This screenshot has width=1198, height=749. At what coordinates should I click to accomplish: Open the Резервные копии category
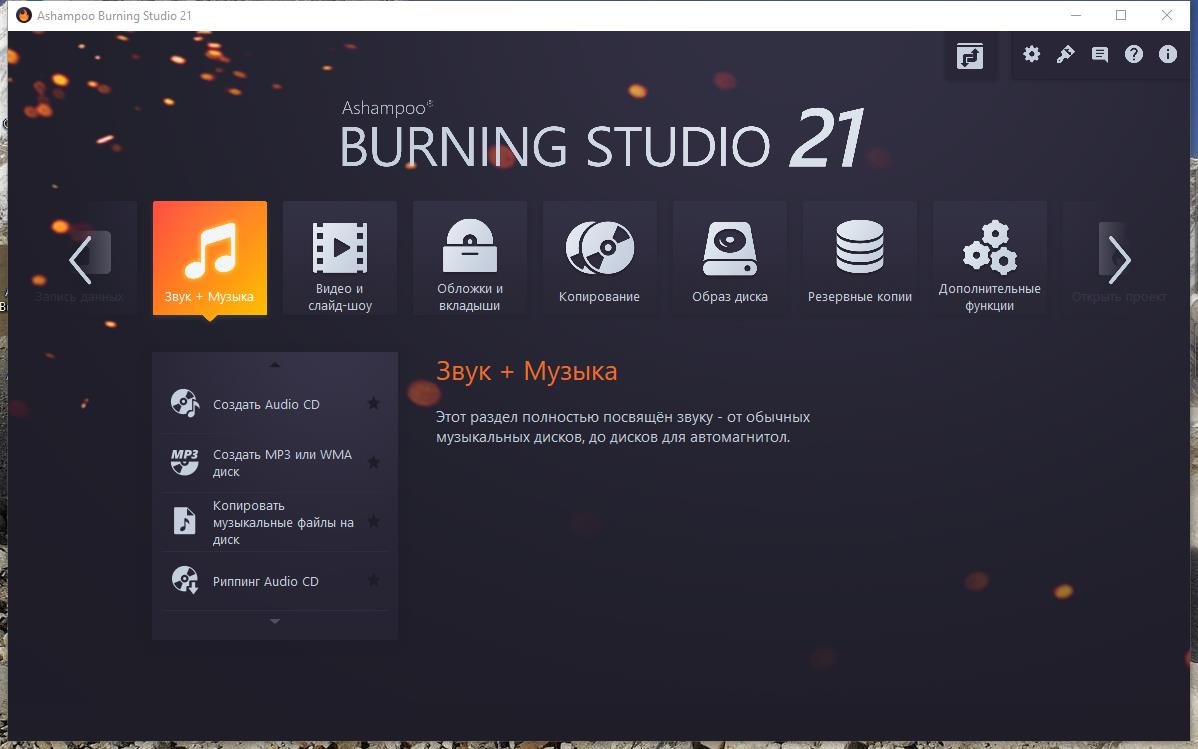point(860,259)
